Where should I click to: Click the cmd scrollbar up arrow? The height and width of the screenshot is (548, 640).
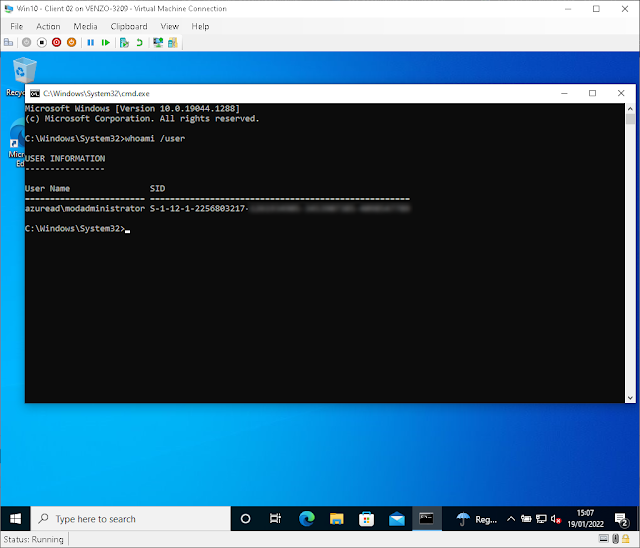click(x=630, y=109)
